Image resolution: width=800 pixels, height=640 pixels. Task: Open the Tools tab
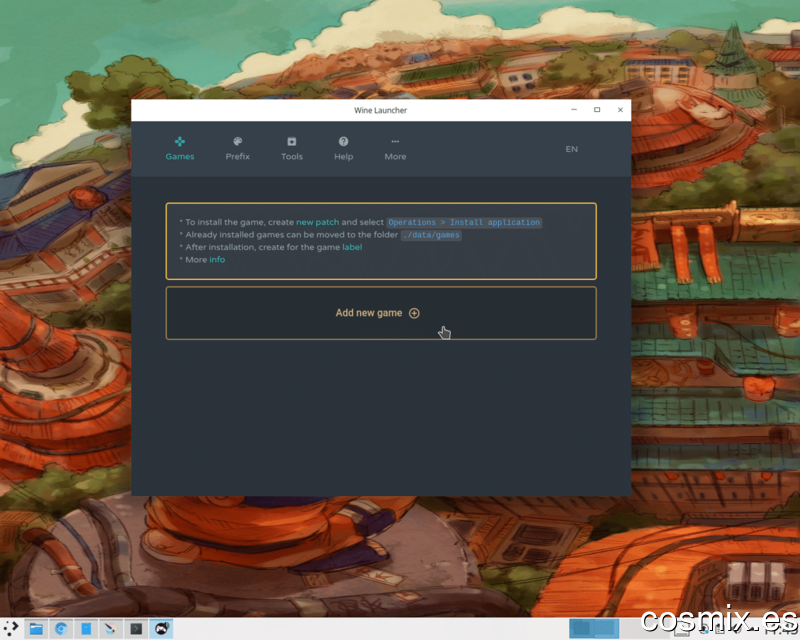(x=292, y=149)
